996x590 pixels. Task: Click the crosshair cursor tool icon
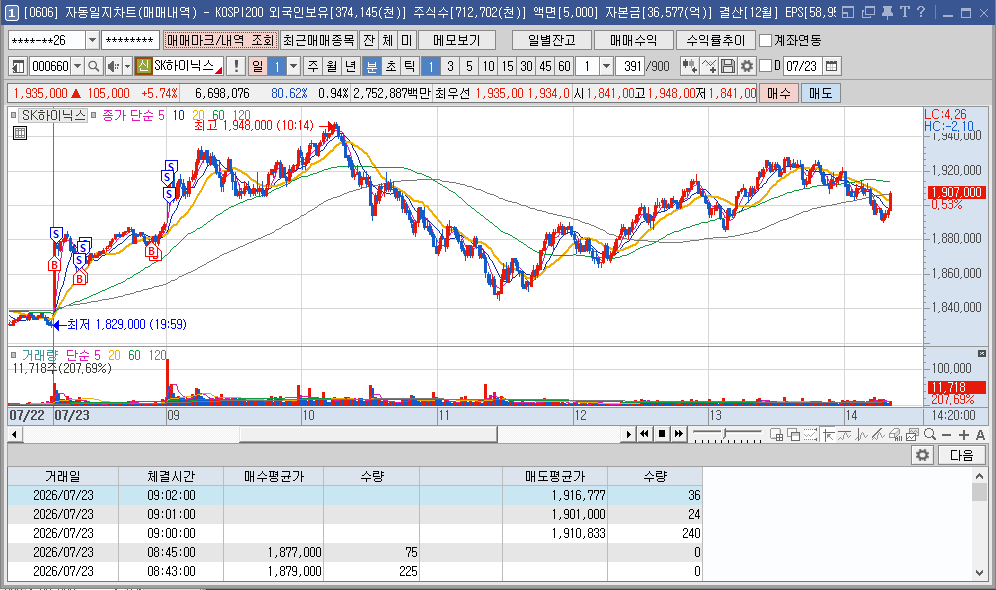pyautogui.click(x=827, y=434)
